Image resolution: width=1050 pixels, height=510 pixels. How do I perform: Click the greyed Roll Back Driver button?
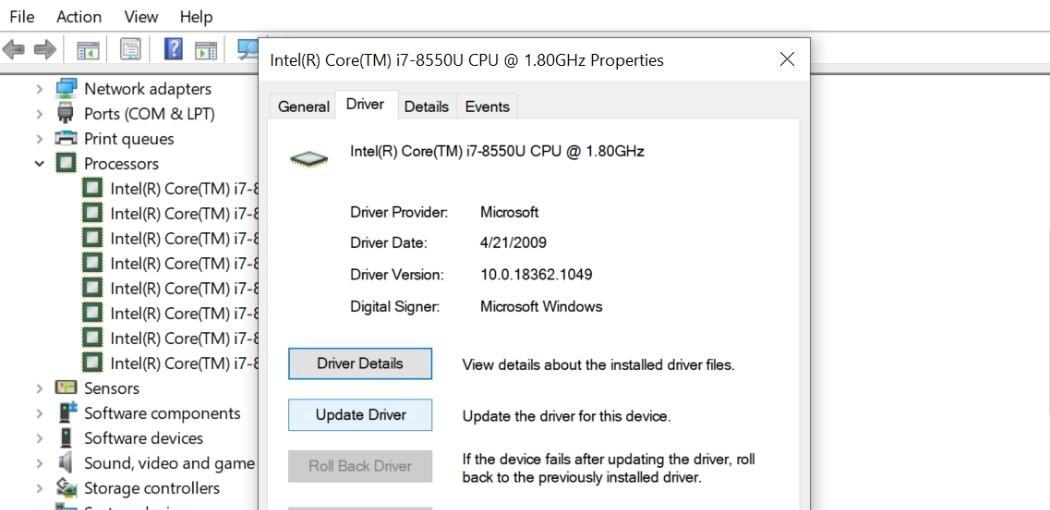pos(360,466)
